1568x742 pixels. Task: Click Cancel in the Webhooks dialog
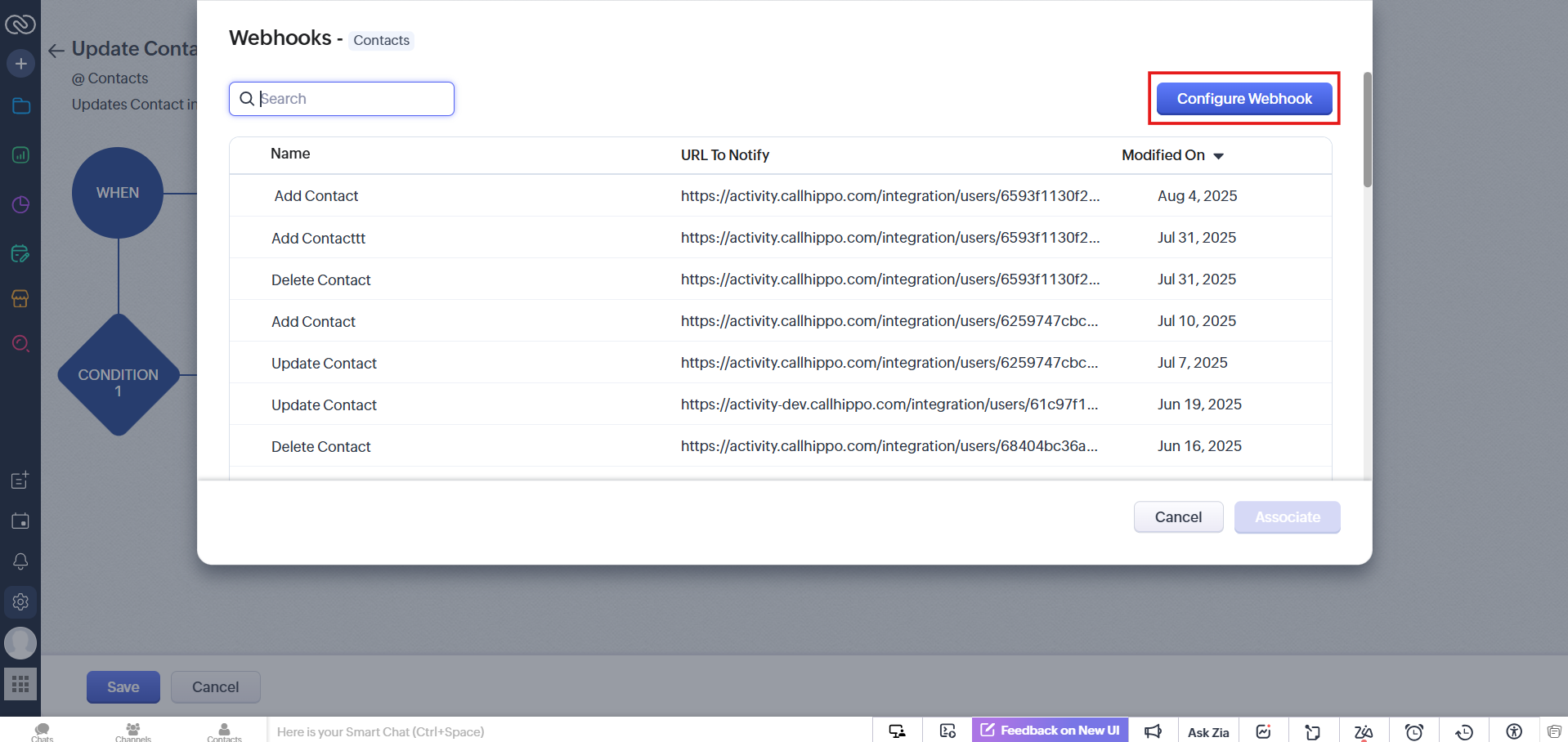pos(1178,517)
